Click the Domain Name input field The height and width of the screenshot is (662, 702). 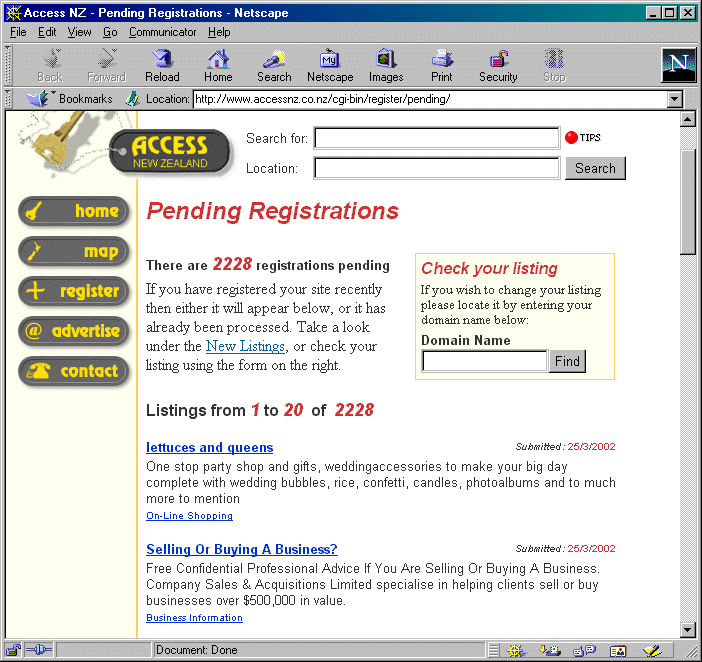coord(484,361)
